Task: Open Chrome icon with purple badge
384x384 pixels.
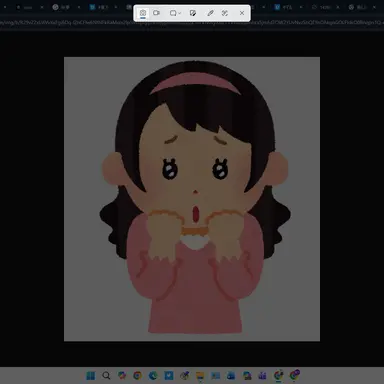Action: pyautogui.click(x=294, y=375)
